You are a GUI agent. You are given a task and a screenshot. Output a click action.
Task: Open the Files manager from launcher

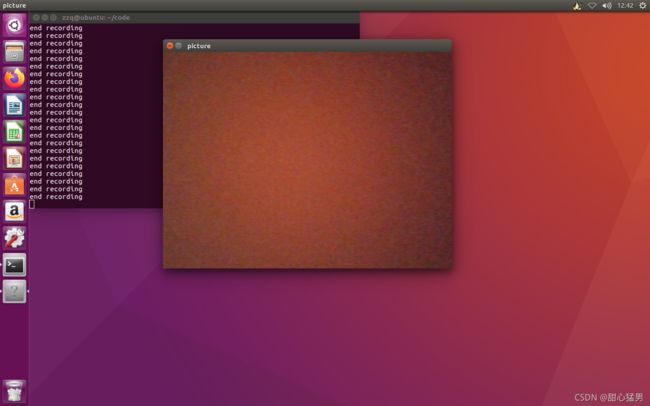(x=14, y=52)
